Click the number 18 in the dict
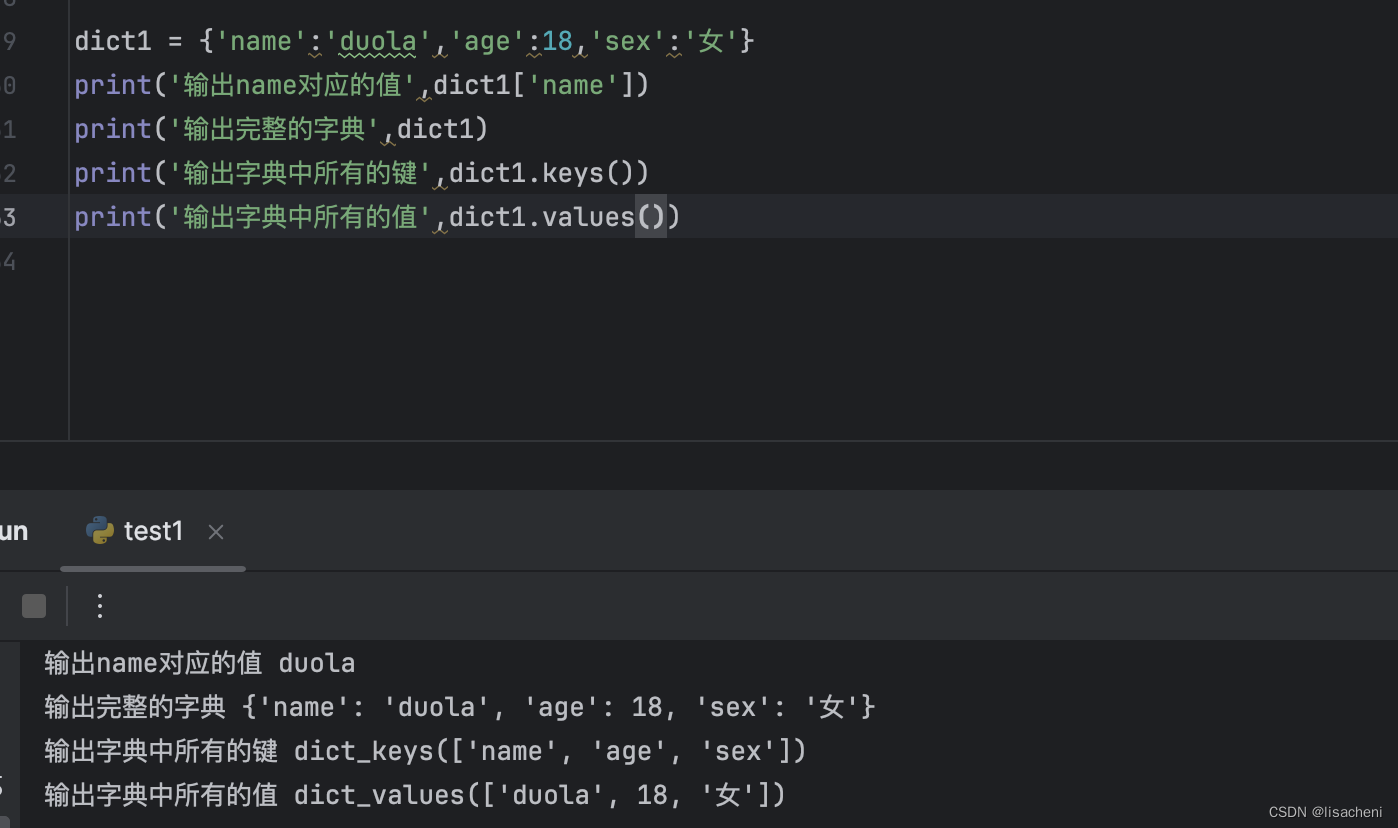 coord(557,41)
